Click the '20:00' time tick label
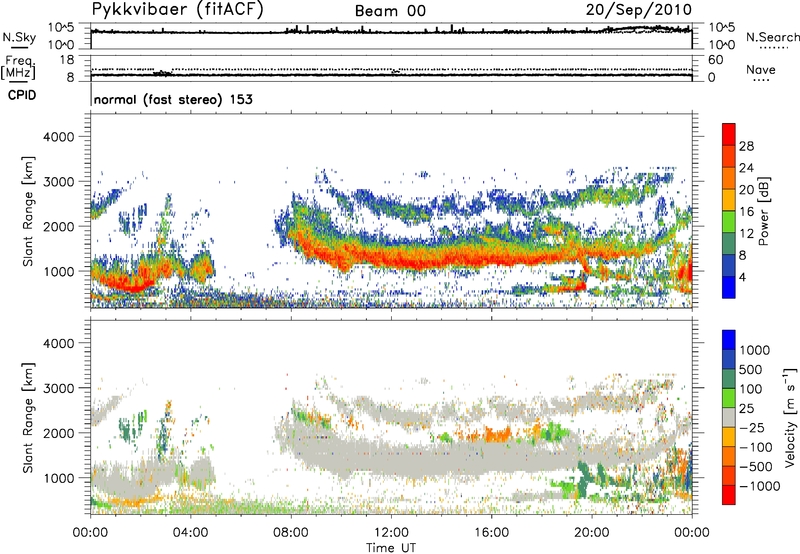Screen dimensions: 800x554 (x=591, y=533)
